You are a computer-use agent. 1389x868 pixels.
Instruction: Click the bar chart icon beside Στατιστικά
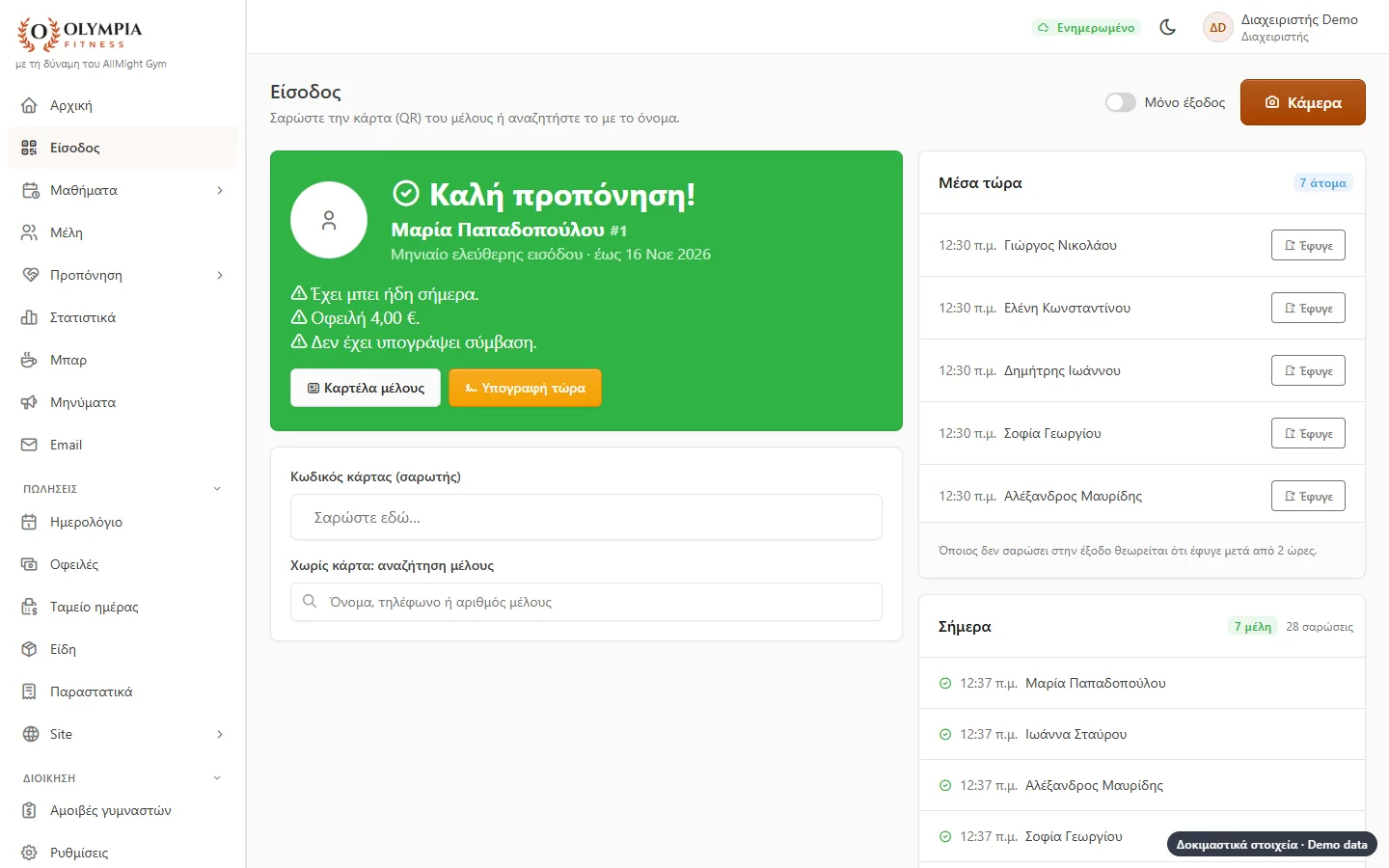pyautogui.click(x=30, y=317)
